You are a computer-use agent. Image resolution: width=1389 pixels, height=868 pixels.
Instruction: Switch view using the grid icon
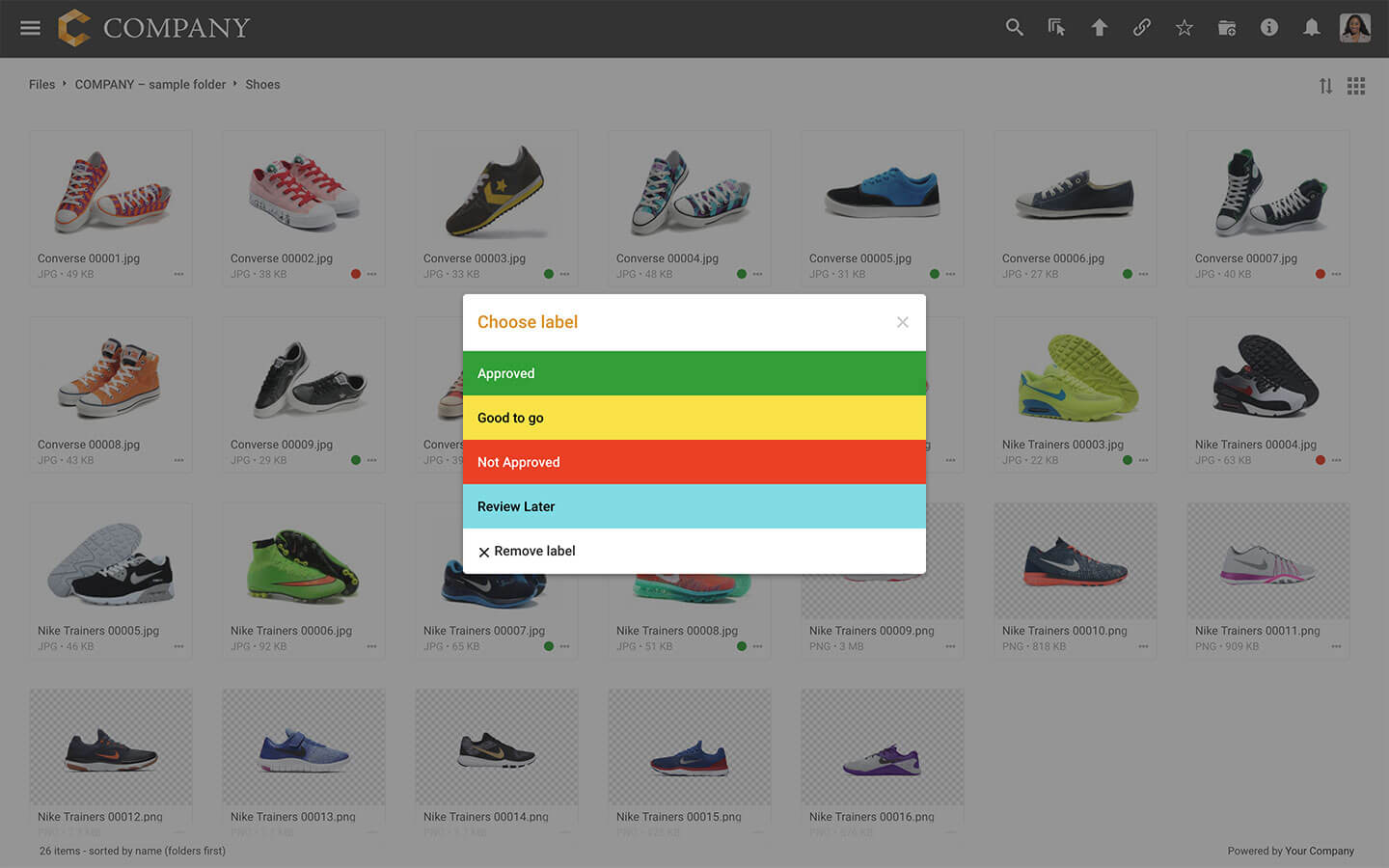point(1356,86)
